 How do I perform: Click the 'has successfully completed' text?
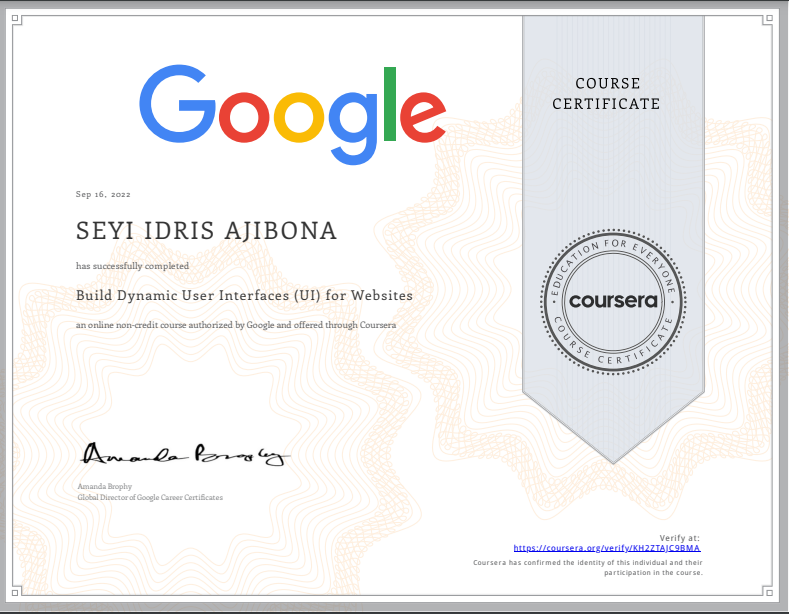pos(132,266)
